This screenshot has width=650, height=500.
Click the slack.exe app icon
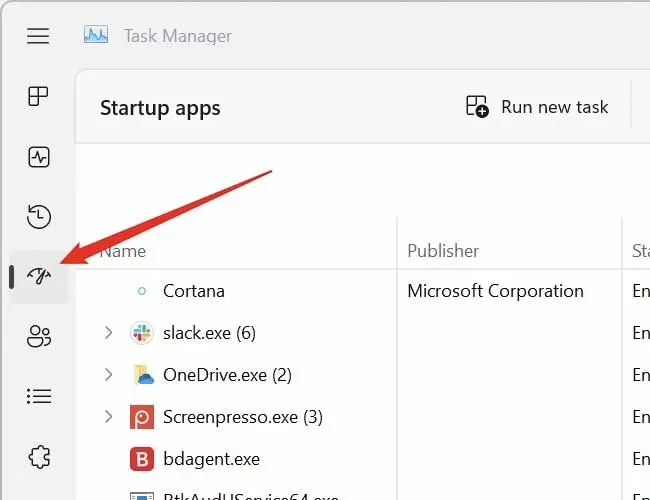142,333
